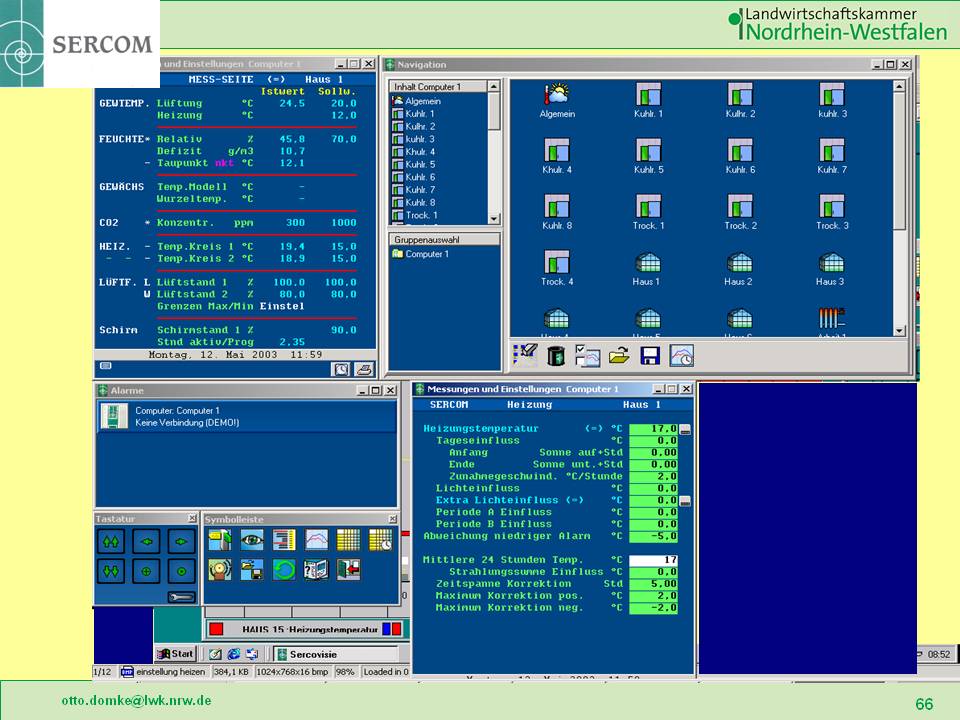
Task: Click the Windows Start button
Action: (x=174, y=653)
